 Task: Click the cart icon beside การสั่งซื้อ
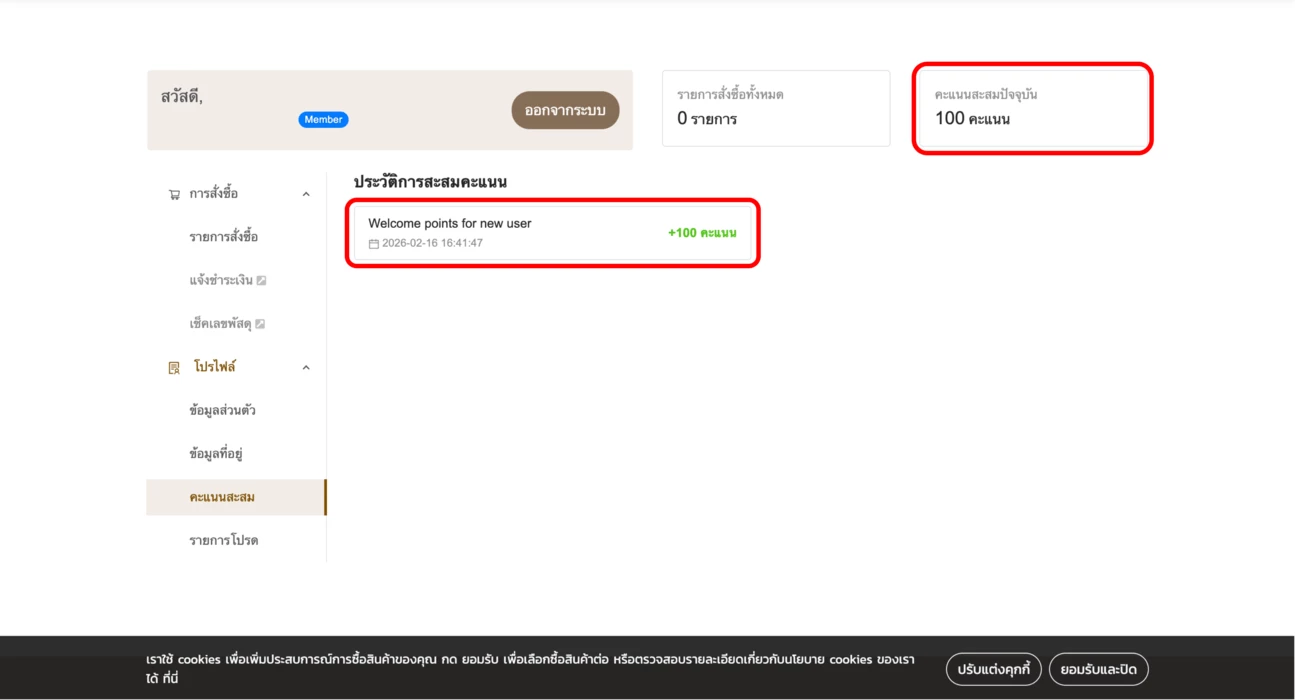point(174,194)
